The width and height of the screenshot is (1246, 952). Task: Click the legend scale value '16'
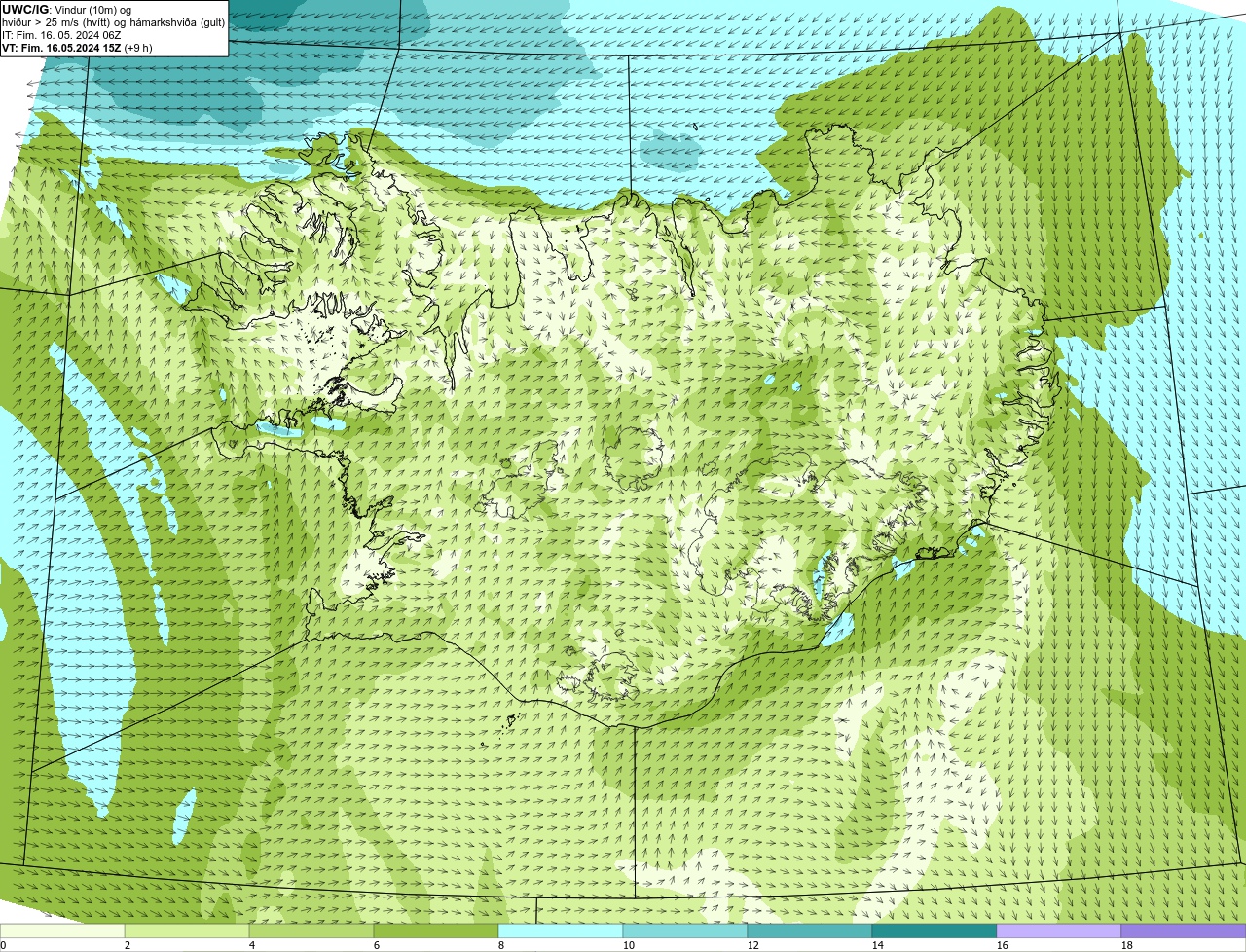1003,945
